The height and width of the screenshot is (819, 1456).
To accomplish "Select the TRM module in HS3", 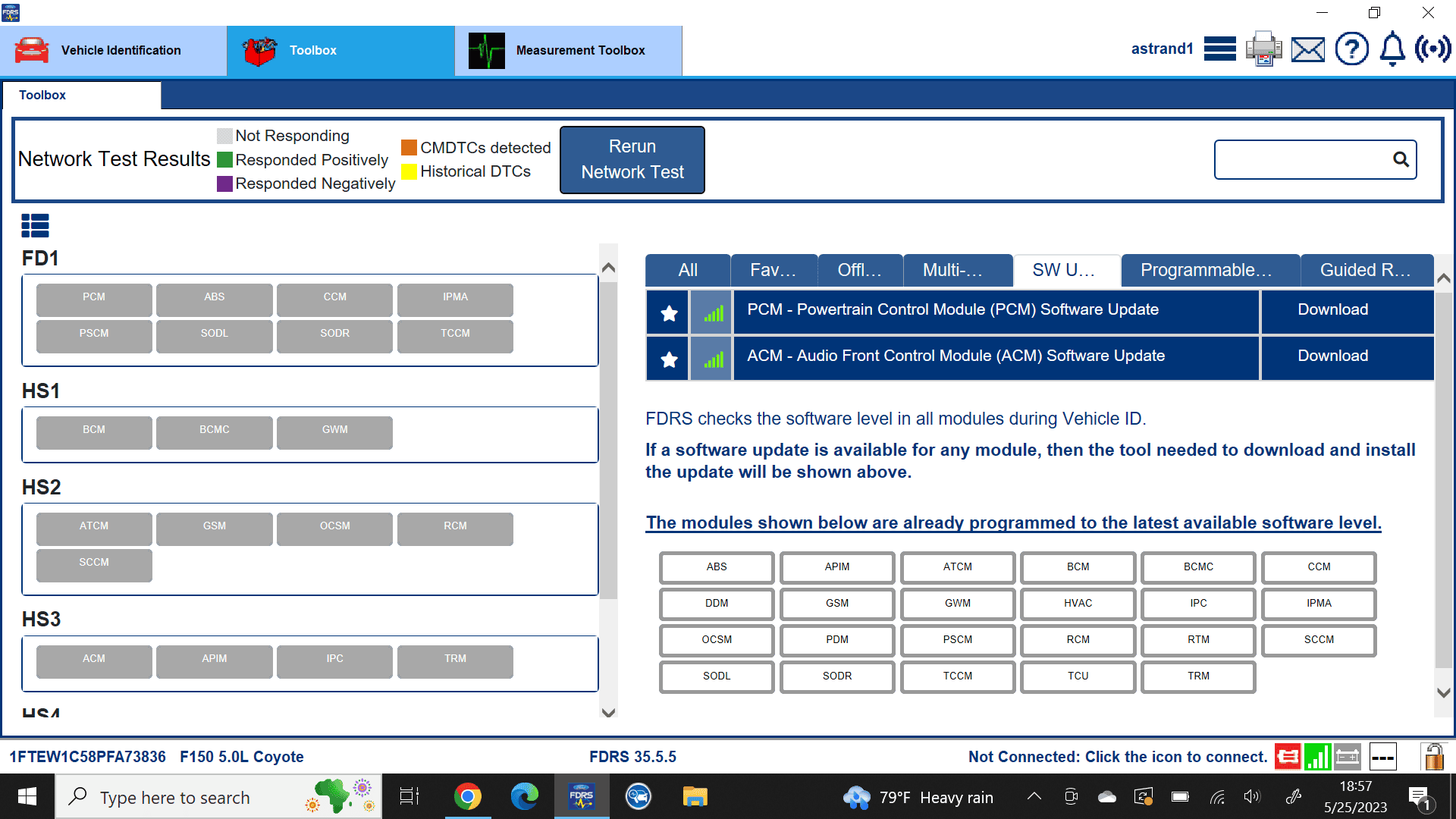I will (455, 661).
